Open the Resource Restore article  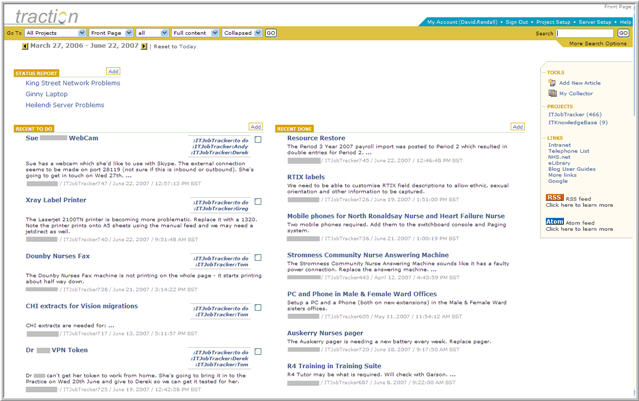316,138
